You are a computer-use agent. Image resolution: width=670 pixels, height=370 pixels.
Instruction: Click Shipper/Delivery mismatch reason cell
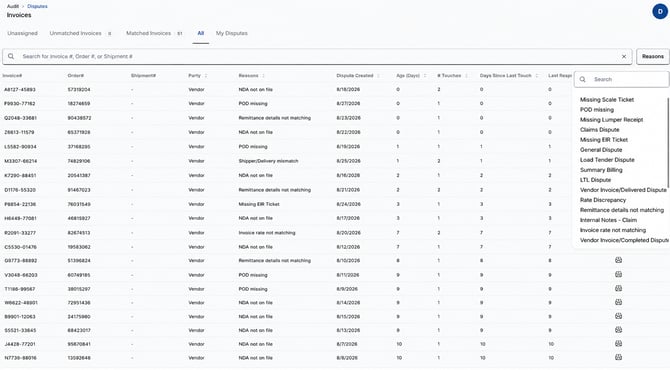pyautogui.click(x=268, y=161)
